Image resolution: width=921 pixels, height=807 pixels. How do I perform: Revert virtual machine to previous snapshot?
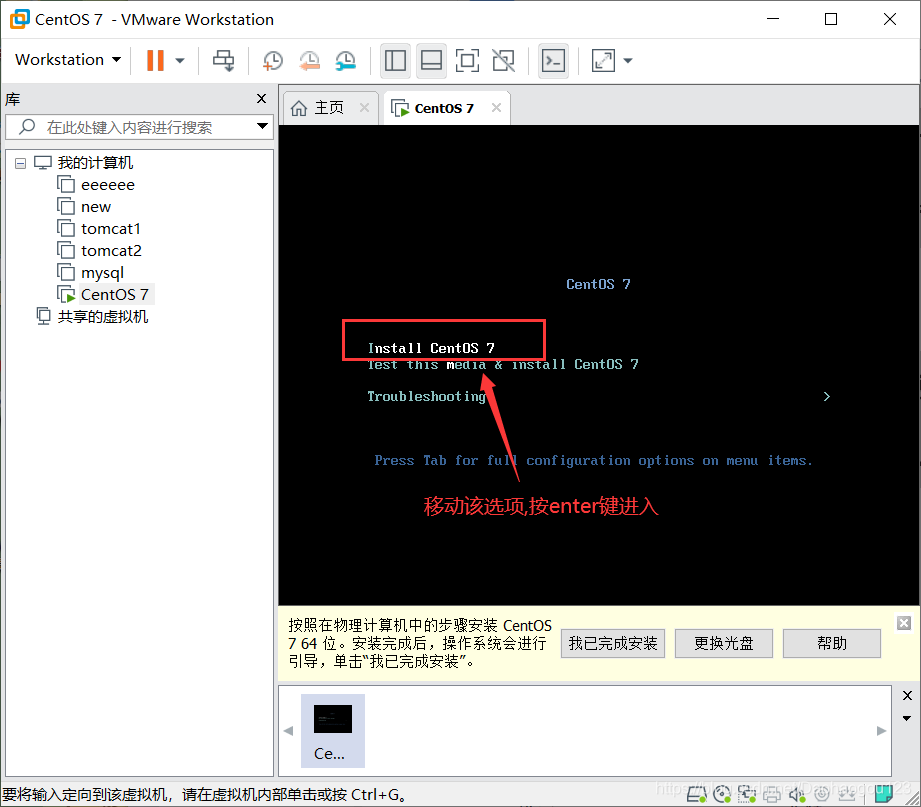[x=309, y=60]
